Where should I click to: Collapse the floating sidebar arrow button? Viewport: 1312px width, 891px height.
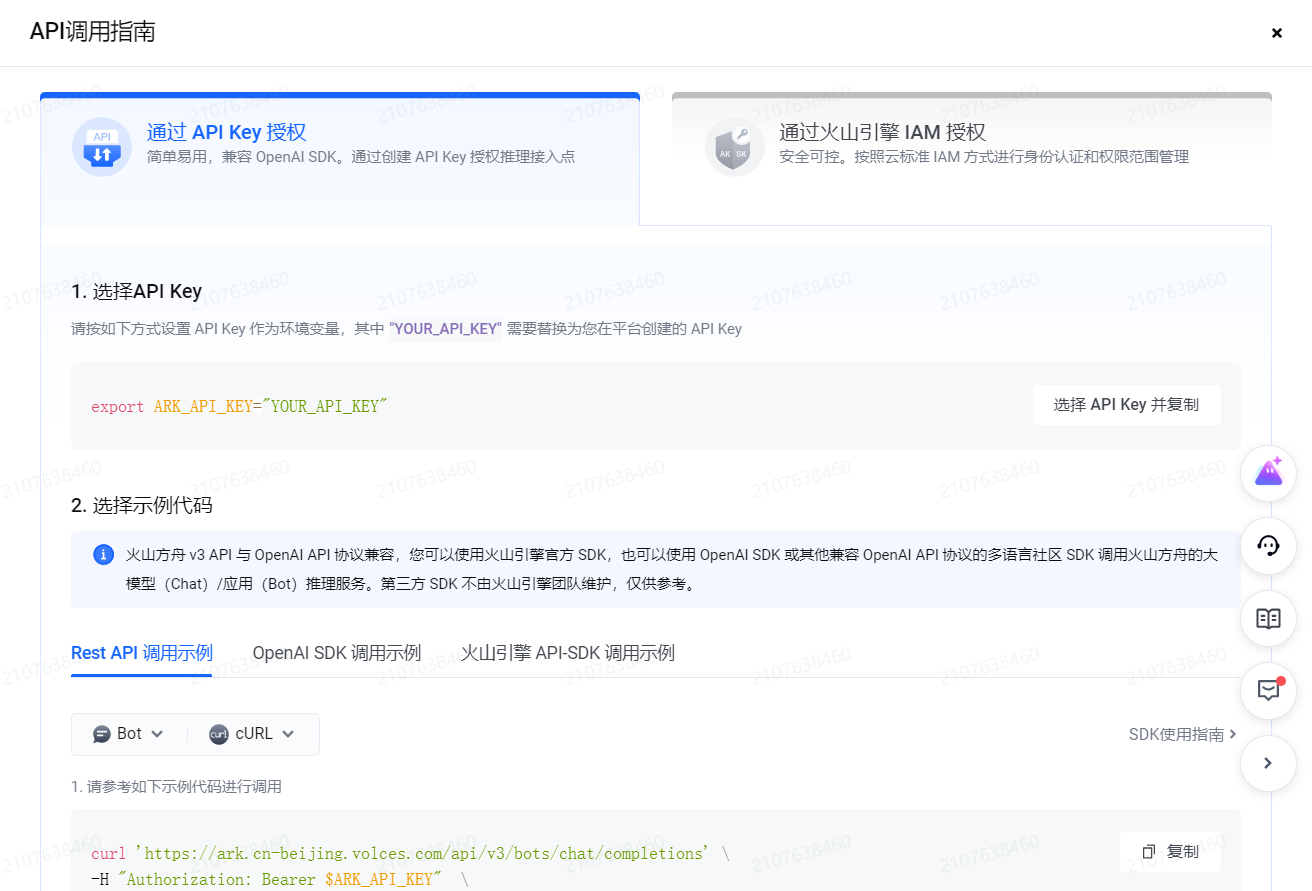point(1268,763)
